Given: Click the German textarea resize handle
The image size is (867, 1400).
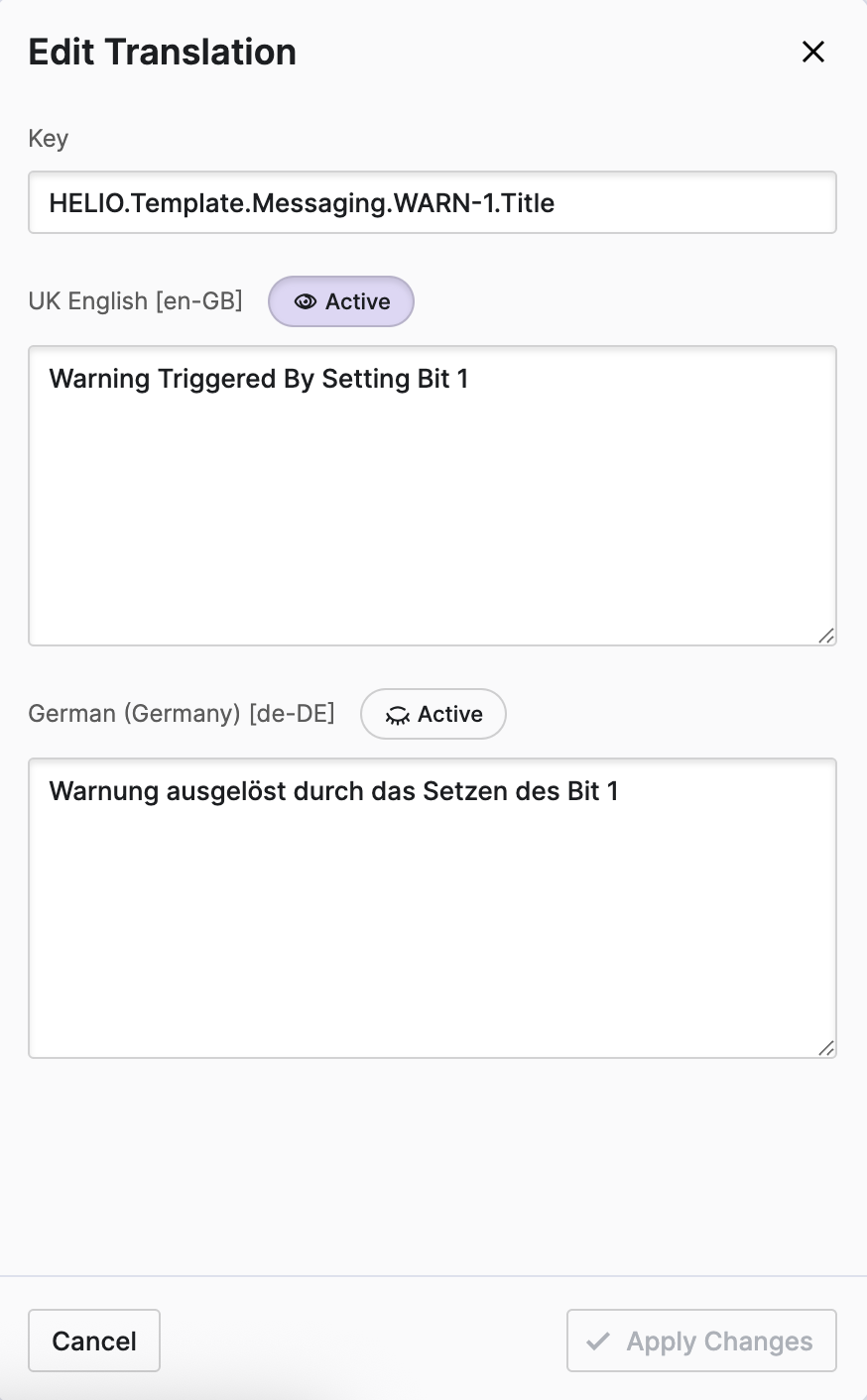Looking at the screenshot, I should 826,1048.
